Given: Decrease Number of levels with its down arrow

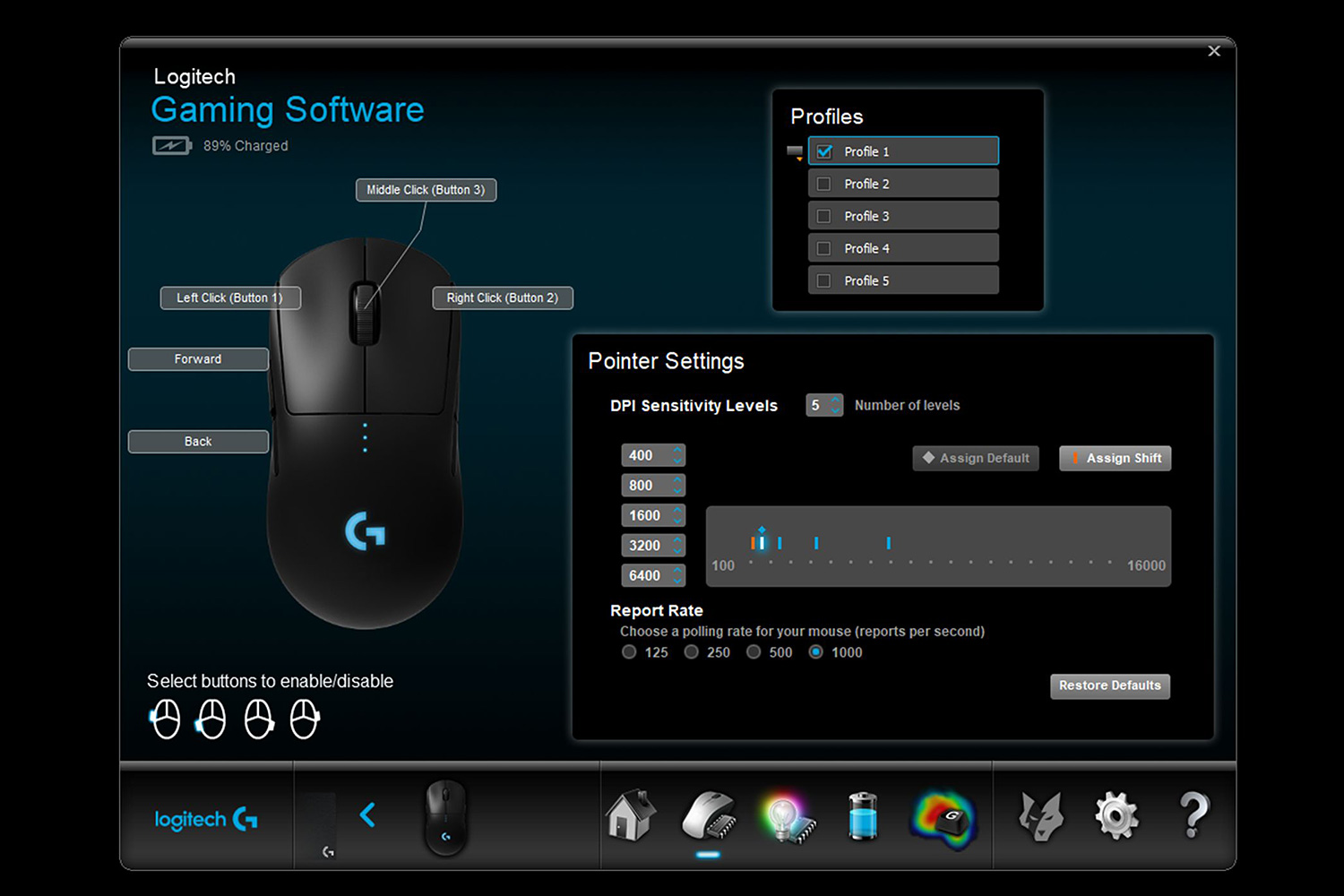Looking at the screenshot, I should [x=835, y=410].
